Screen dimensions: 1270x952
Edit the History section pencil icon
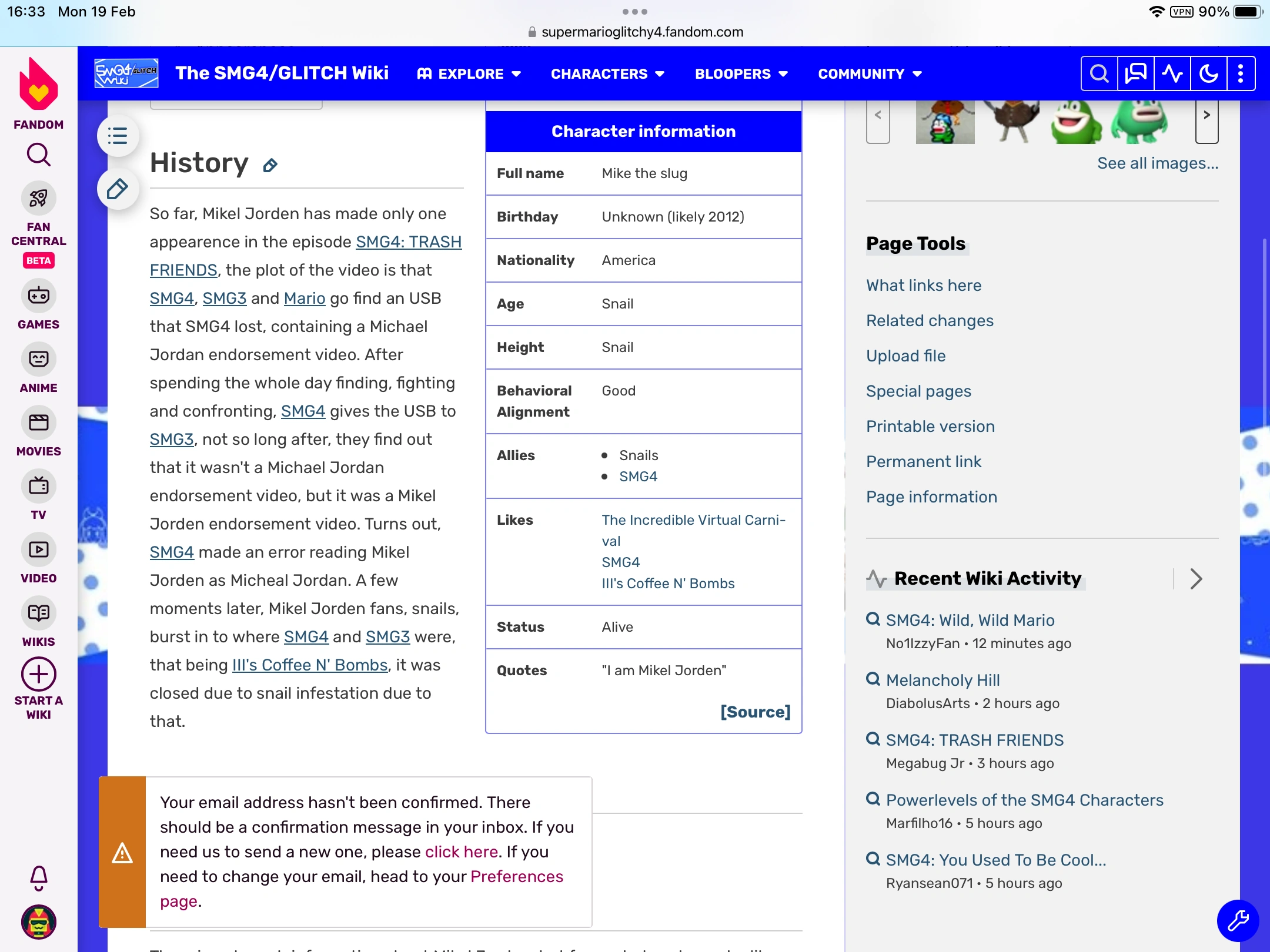270,166
